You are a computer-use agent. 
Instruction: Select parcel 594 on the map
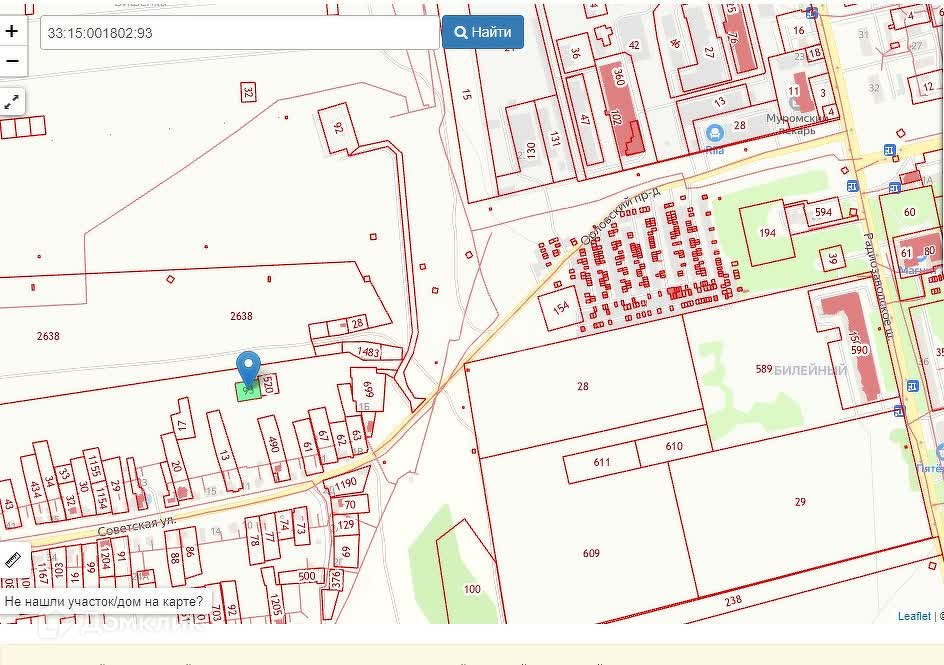(x=823, y=212)
